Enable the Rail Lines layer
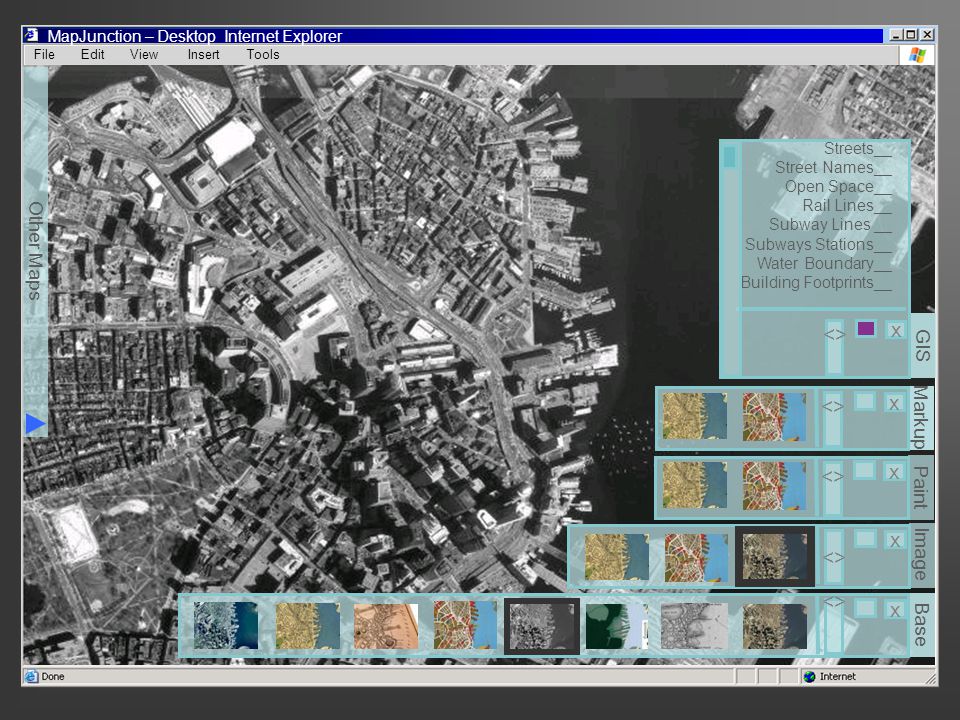Image resolution: width=960 pixels, height=720 pixels. click(x=847, y=206)
